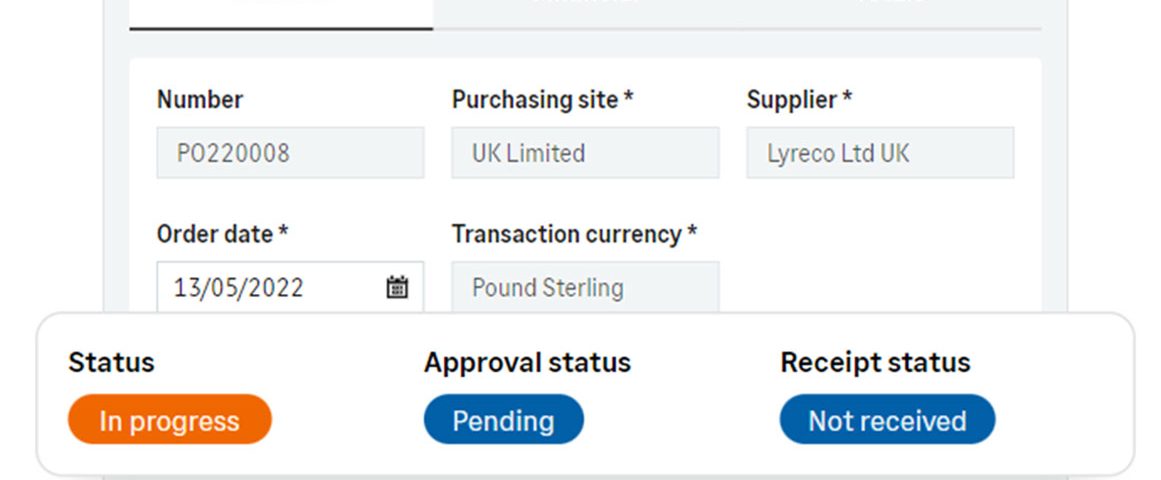Image resolution: width=1161 pixels, height=480 pixels.
Task: Click the Receipt status heading
Action: (x=875, y=362)
